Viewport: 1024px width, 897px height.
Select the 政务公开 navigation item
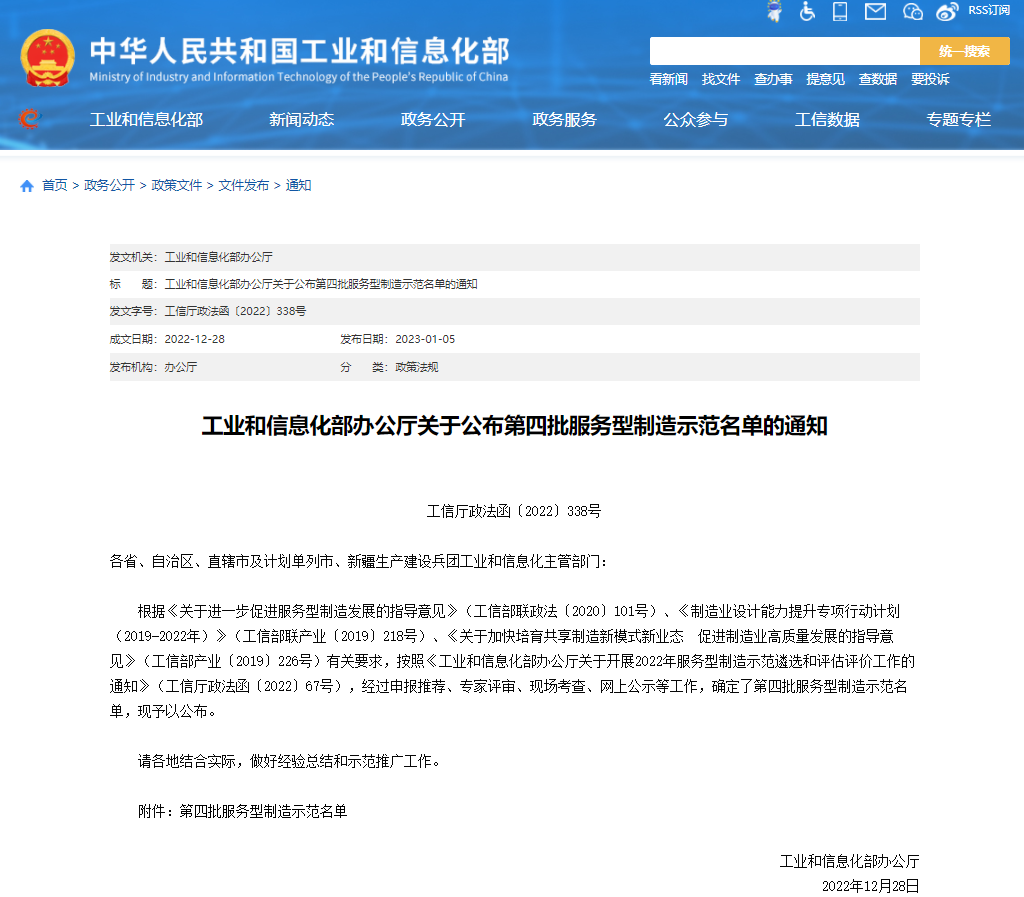tap(433, 119)
